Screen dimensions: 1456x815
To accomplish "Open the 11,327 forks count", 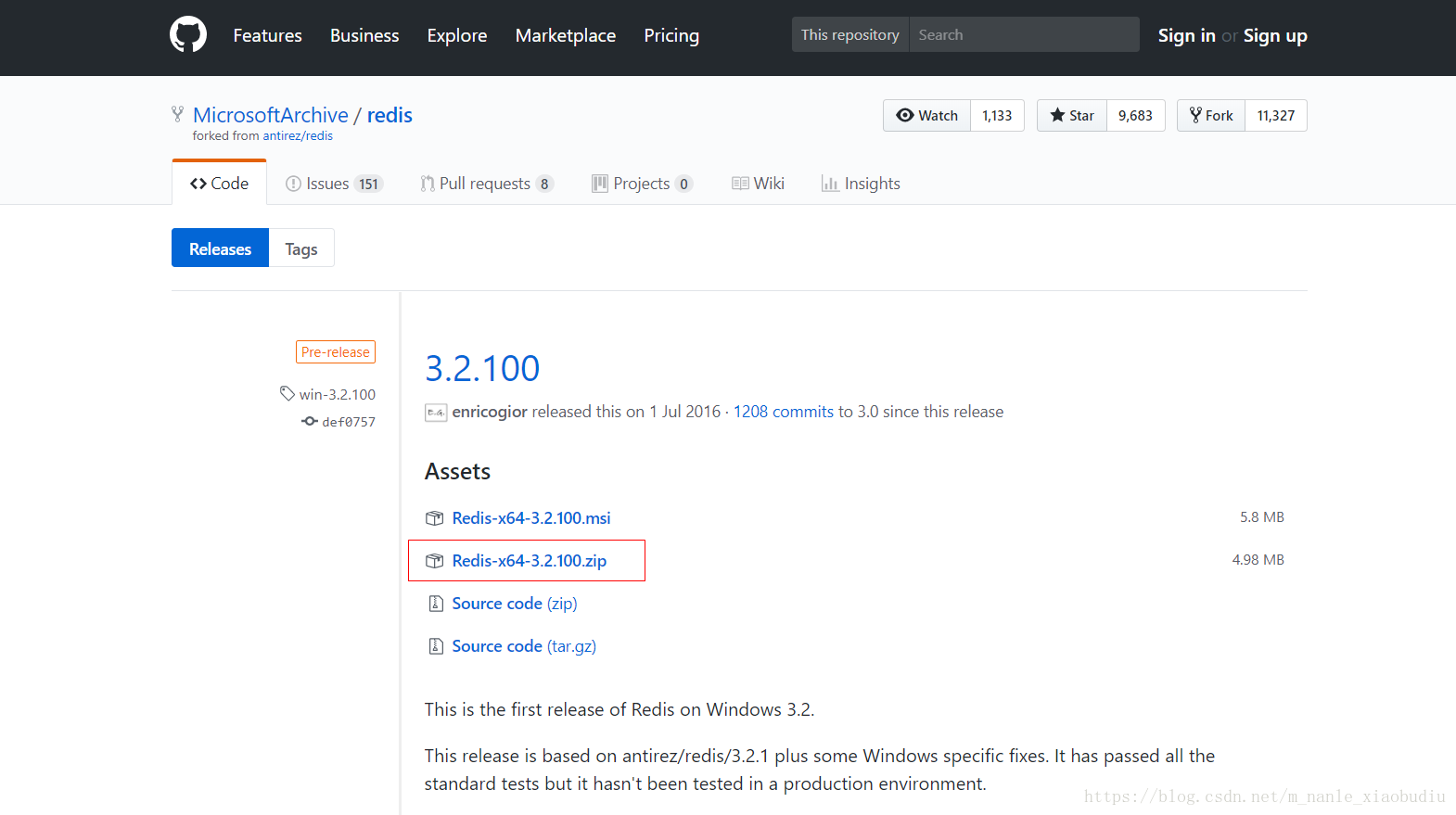I will [x=1276, y=115].
